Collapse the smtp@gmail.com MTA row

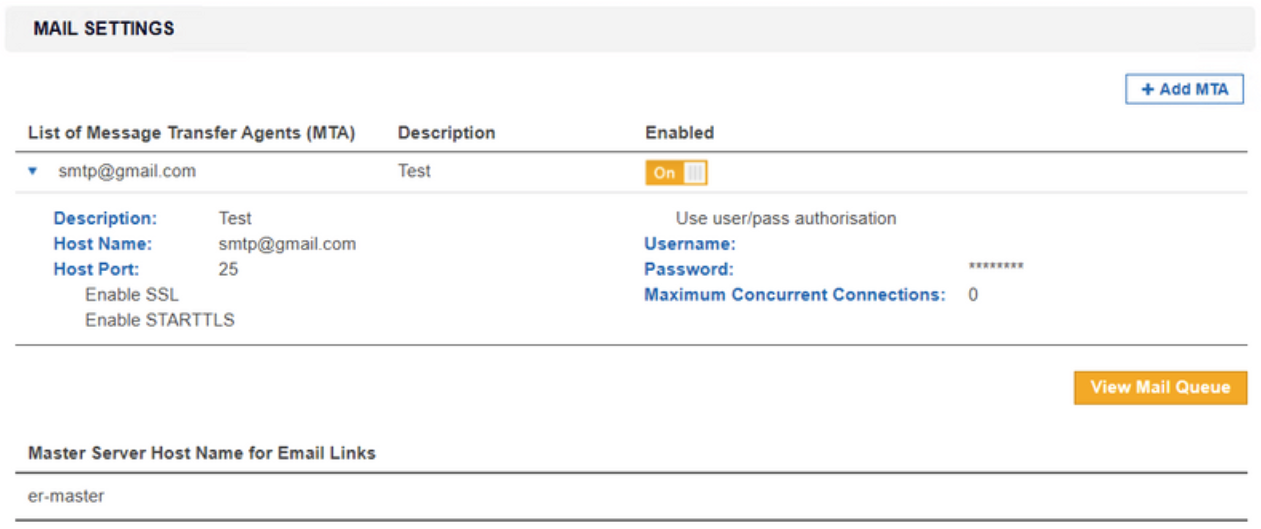(x=33, y=172)
